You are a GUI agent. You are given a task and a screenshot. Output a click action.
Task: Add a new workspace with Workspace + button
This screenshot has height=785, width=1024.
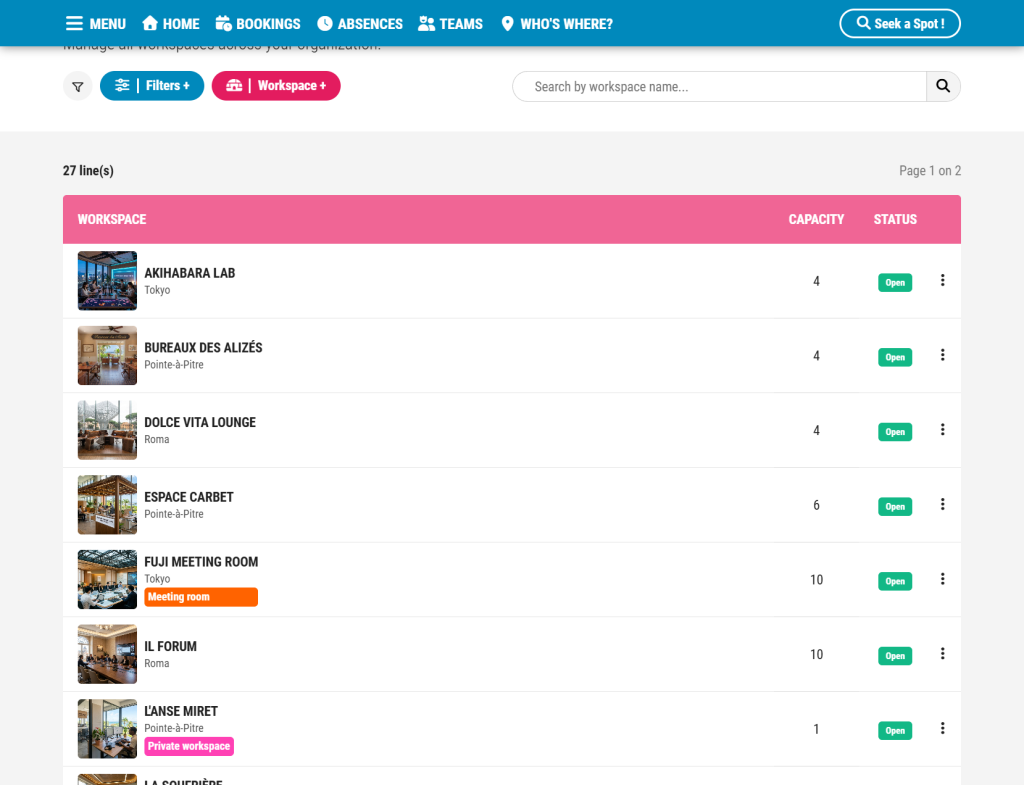tap(276, 86)
